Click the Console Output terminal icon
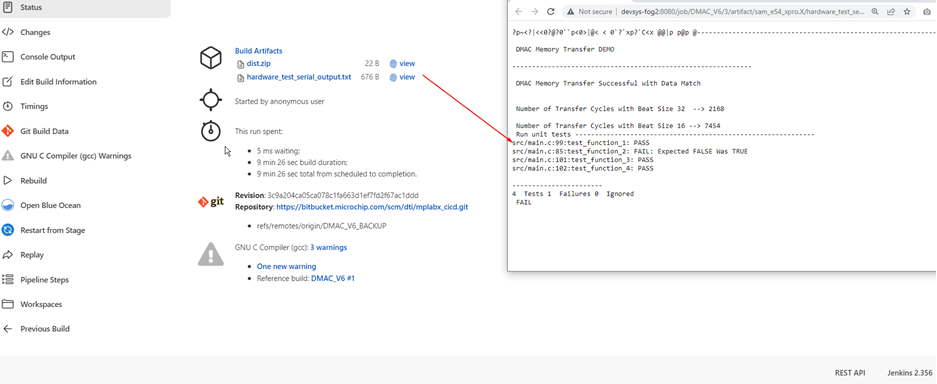 pos(8,57)
